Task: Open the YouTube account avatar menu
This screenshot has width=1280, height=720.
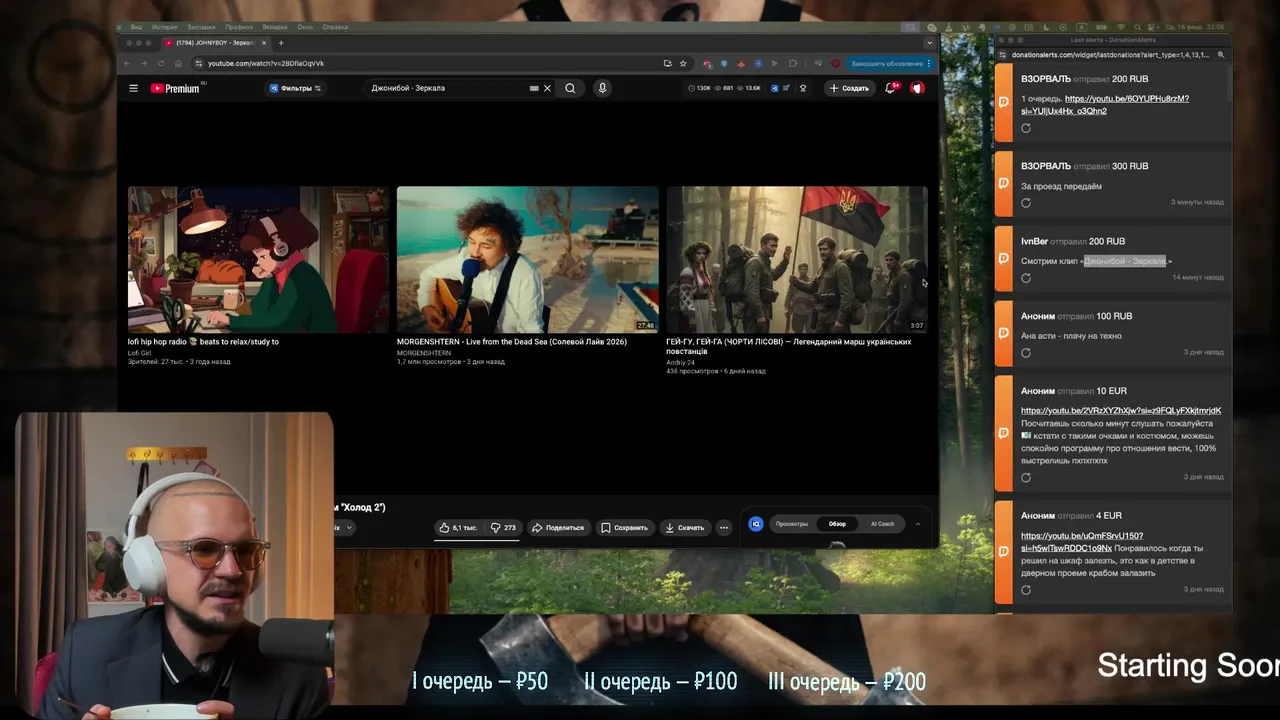Action: click(x=917, y=88)
